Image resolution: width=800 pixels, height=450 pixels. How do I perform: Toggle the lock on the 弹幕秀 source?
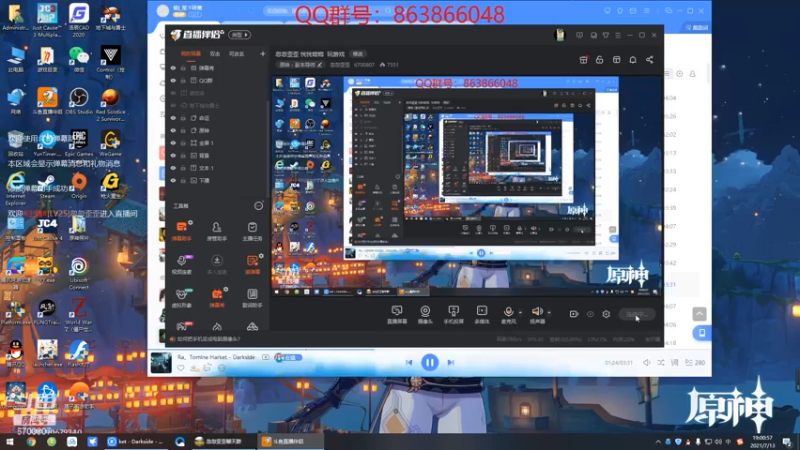pyautogui.click(x=183, y=68)
